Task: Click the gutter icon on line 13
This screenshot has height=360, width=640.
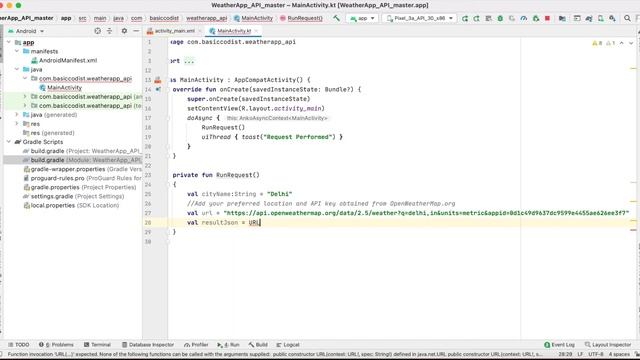Action: tap(158, 80)
